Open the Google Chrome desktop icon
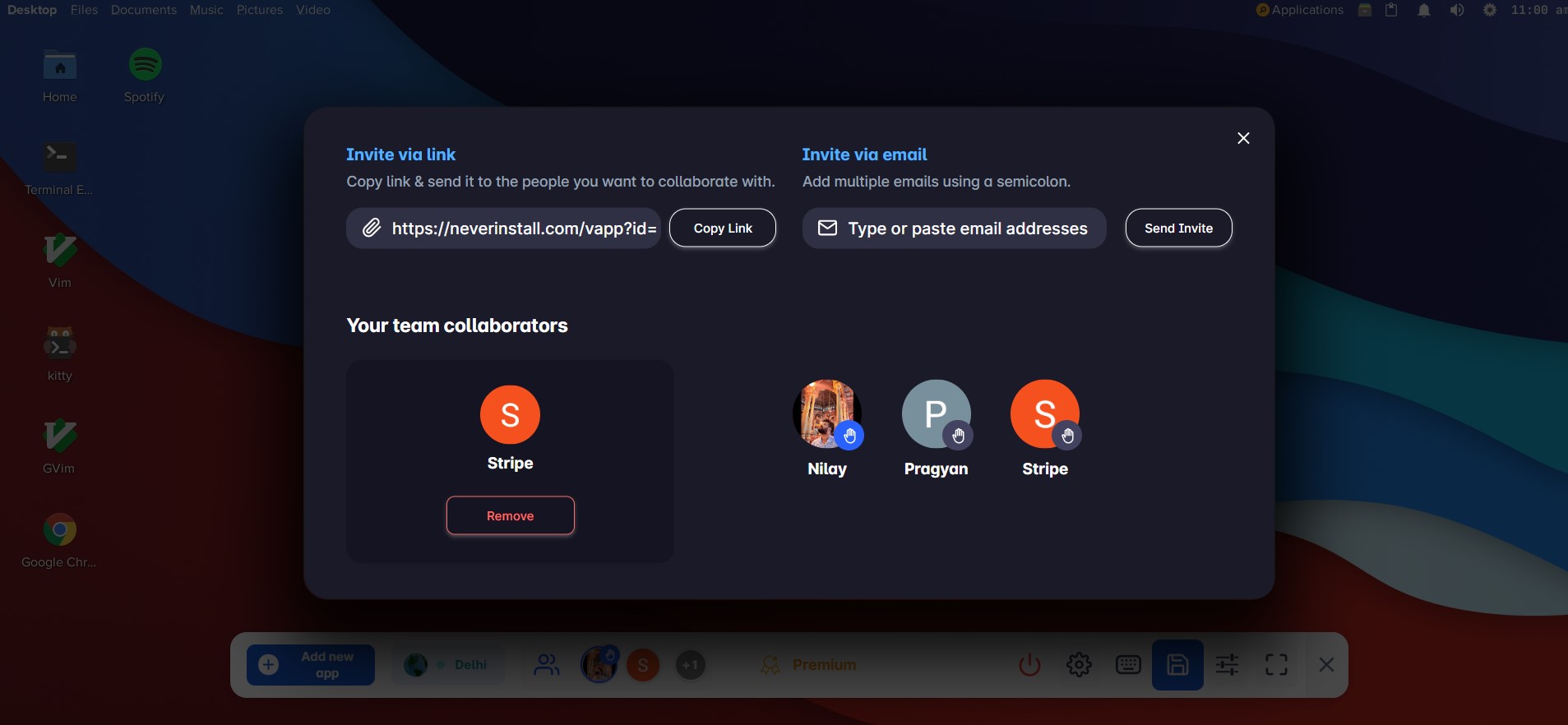Viewport: 1568px width, 725px height. click(x=59, y=541)
